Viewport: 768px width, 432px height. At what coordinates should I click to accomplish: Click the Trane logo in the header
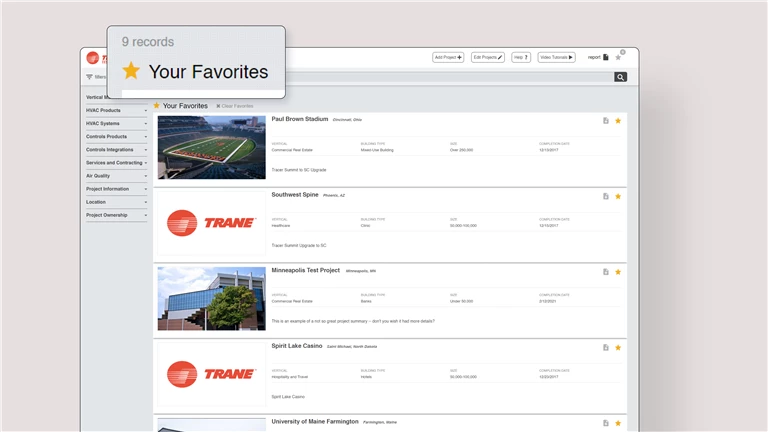pyautogui.click(x=96, y=58)
